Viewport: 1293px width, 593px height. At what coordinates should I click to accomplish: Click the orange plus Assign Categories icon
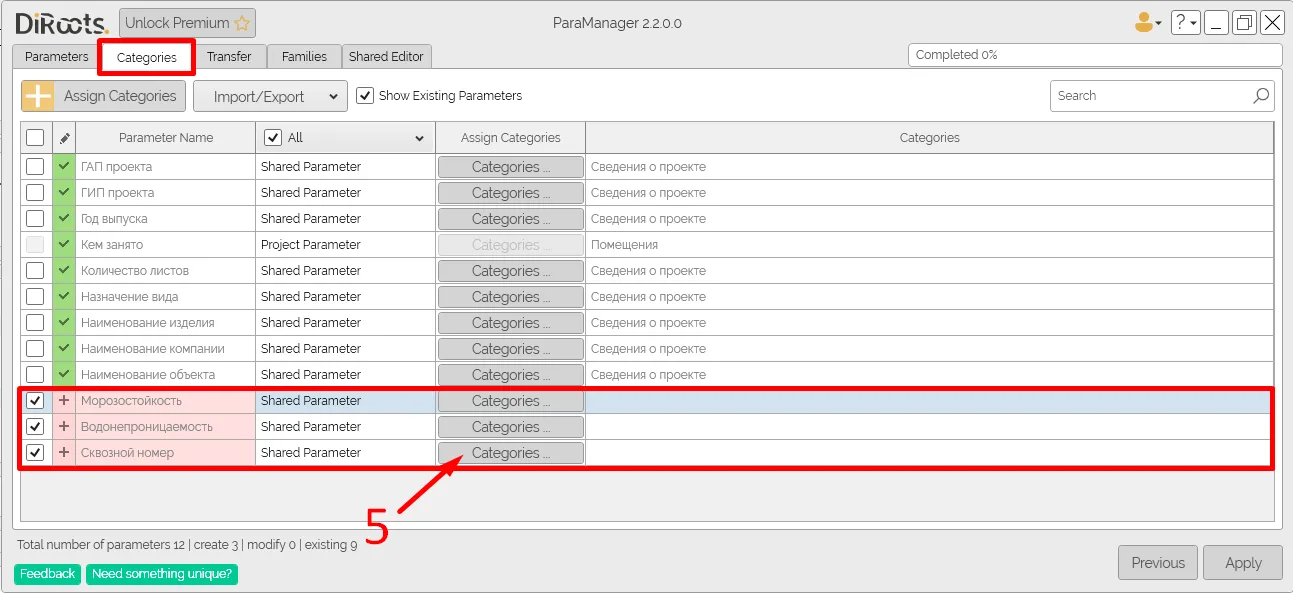coord(38,96)
